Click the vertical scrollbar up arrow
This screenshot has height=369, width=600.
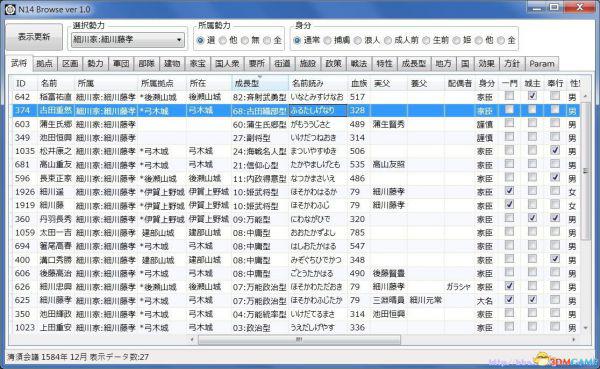585,96
